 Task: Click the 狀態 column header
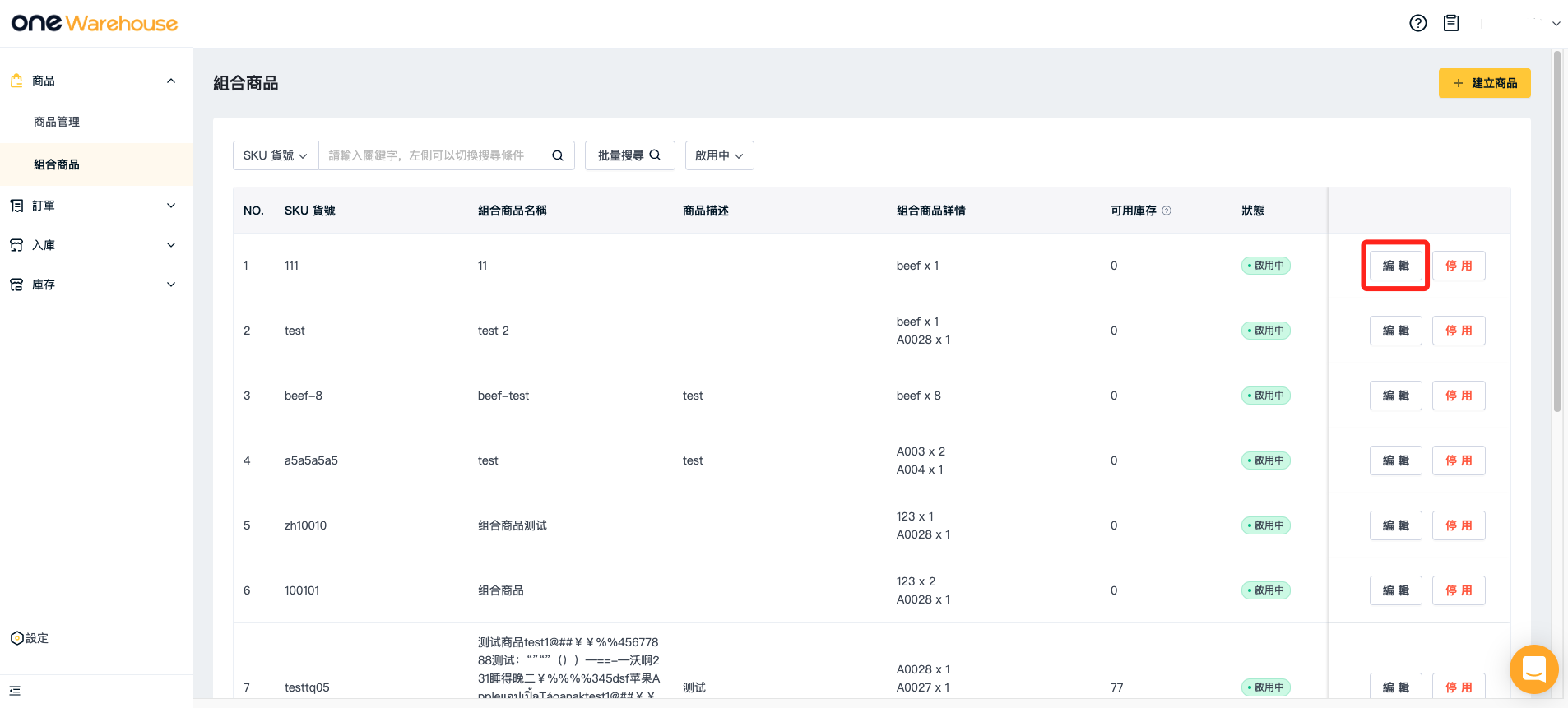click(x=1253, y=211)
